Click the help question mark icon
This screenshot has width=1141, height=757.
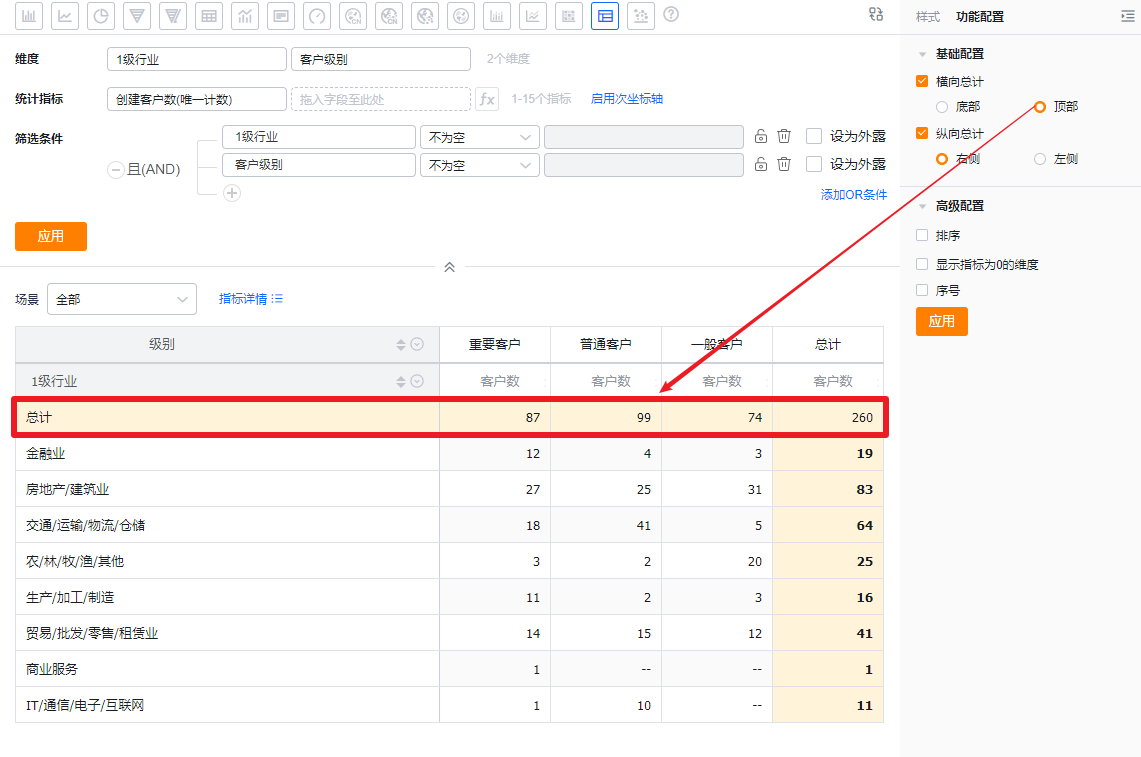pyautogui.click(x=671, y=14)
